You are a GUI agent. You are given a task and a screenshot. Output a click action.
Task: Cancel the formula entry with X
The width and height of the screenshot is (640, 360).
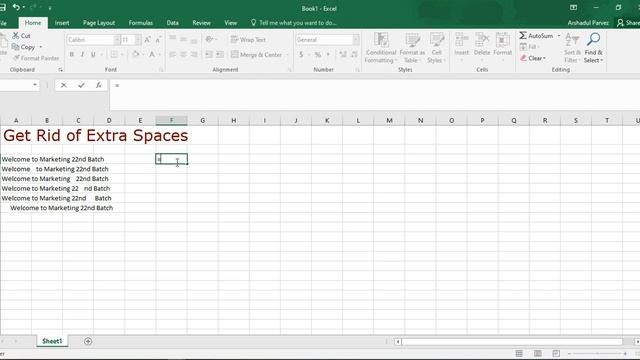pyautogui.click(x=63, y=85)
